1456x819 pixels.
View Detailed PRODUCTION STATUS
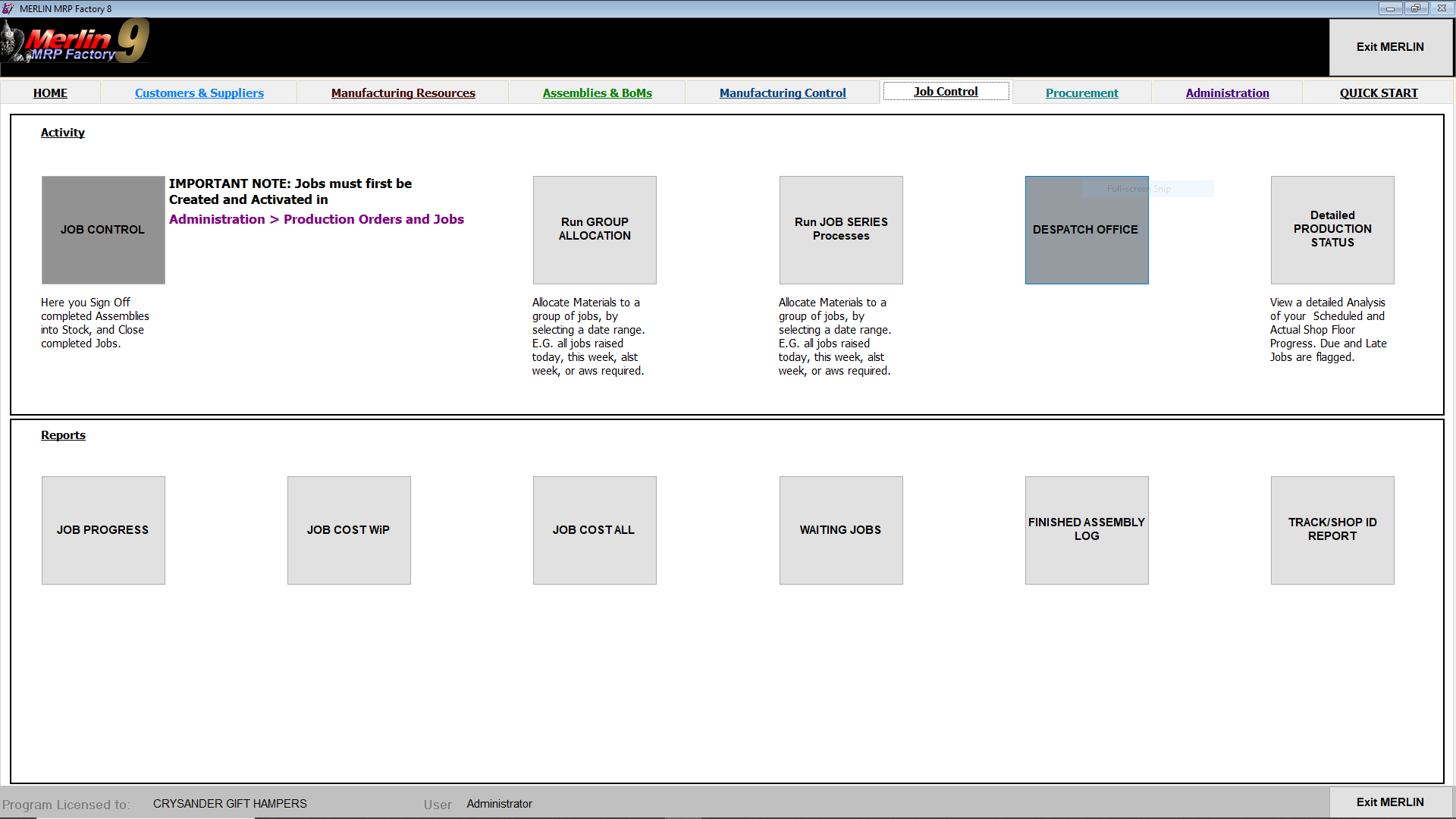pos(1332,230)
